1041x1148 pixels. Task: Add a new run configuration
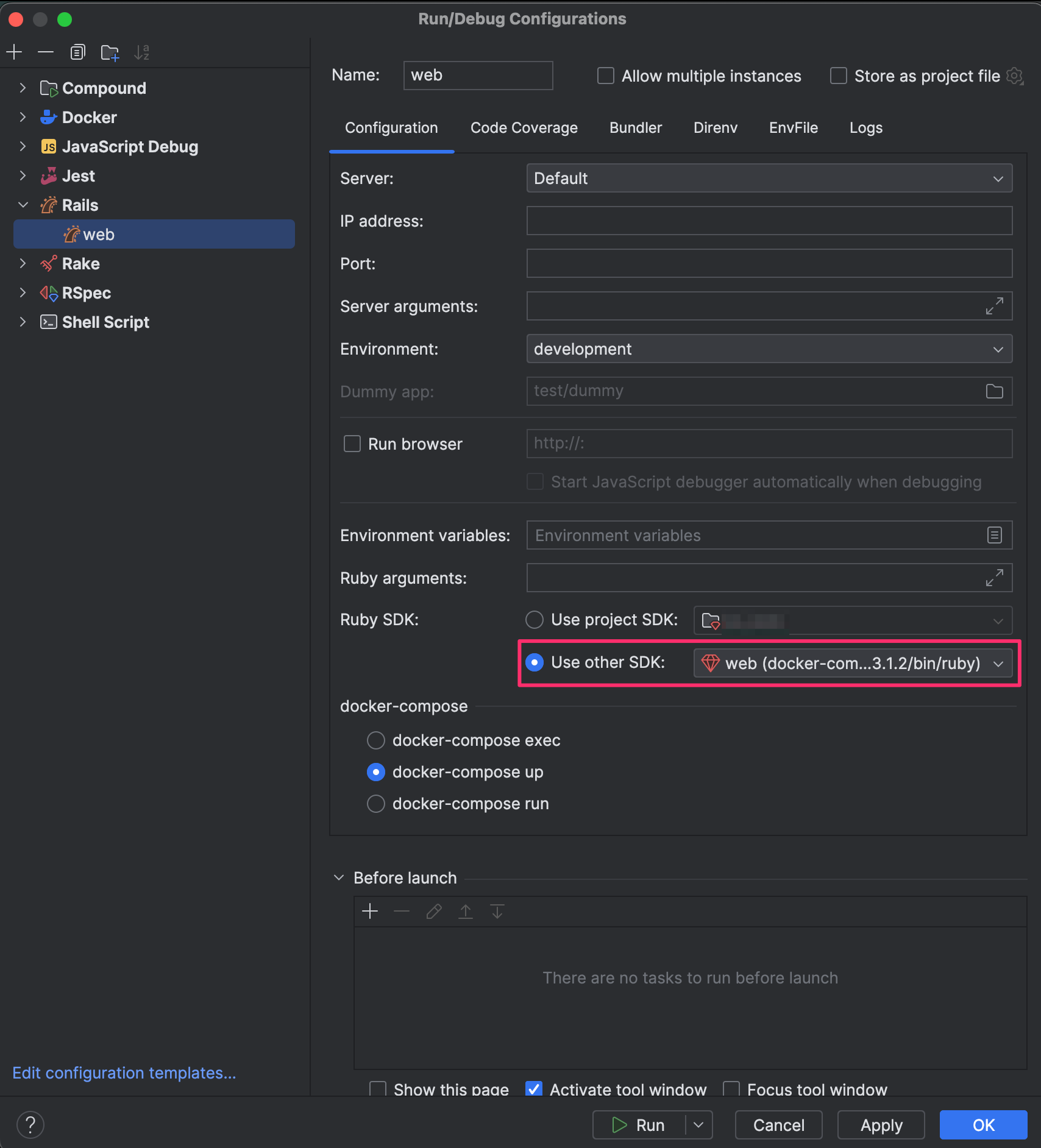pos(14,52)
